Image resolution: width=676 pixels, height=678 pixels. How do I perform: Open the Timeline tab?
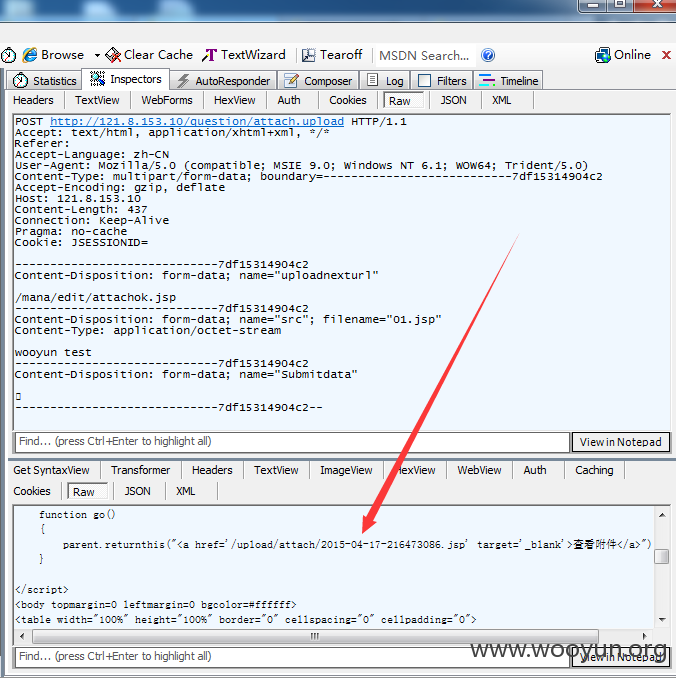tap(509, 81)
